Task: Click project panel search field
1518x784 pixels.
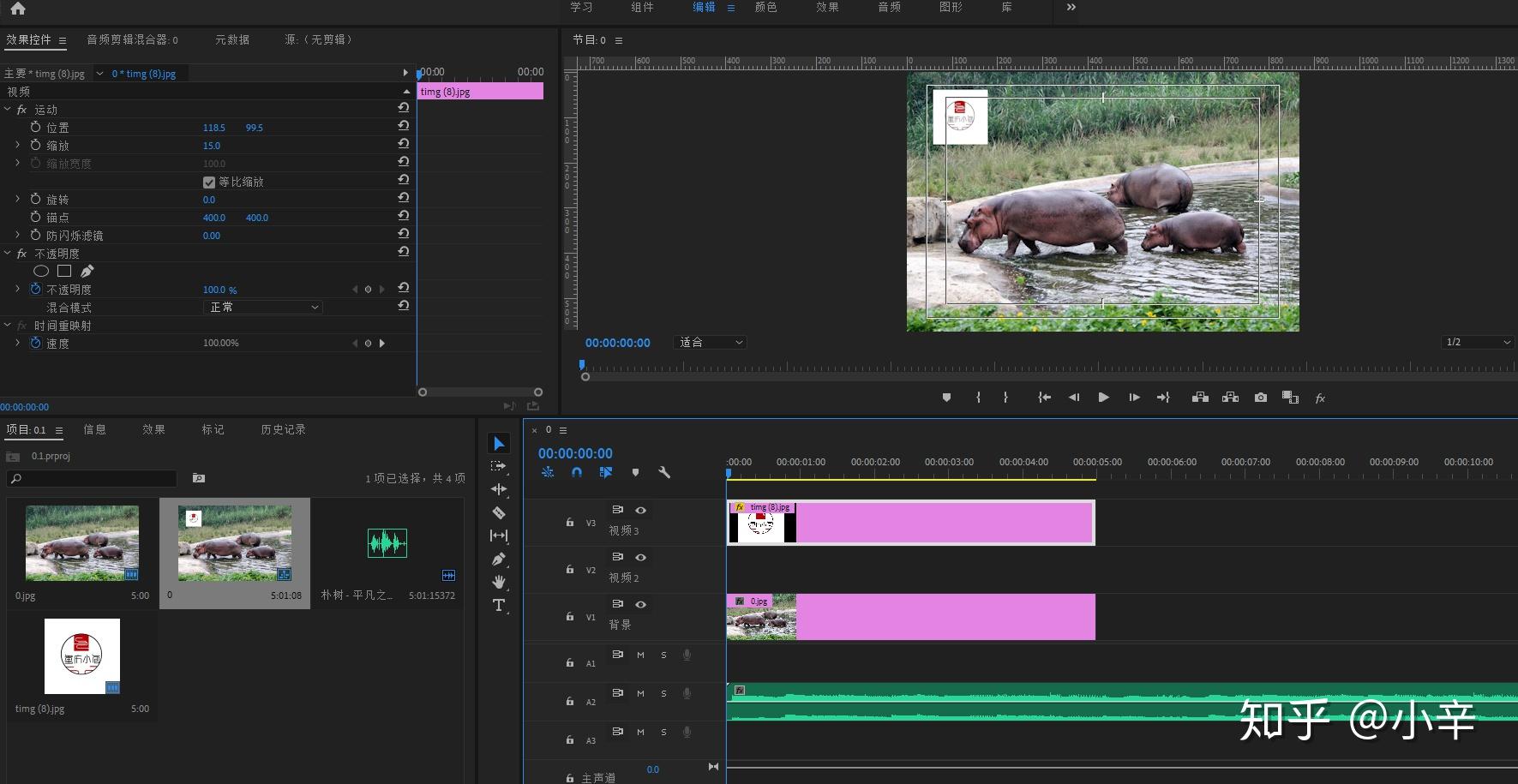Action: point(92,478)
